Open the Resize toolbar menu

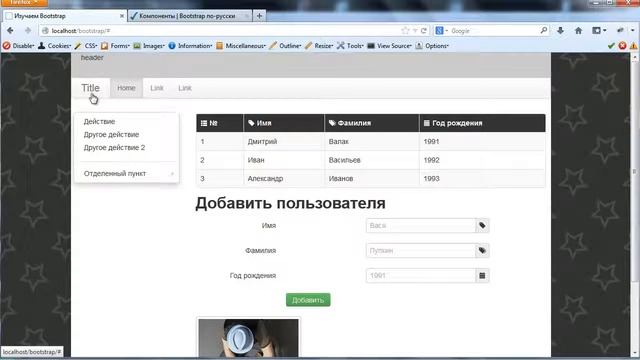tap(319, 46)
